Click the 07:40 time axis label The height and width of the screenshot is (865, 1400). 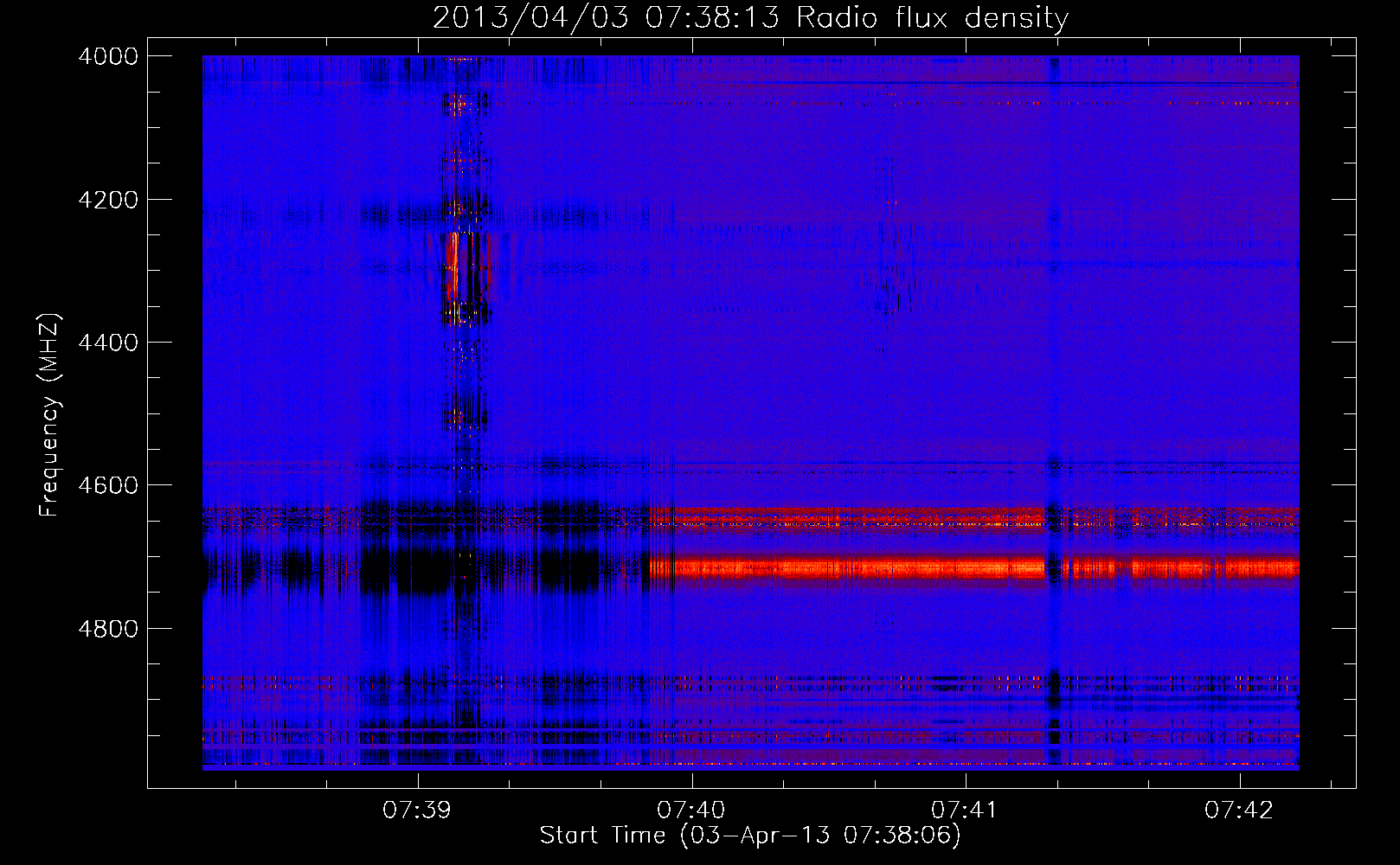tap(691, 810)
